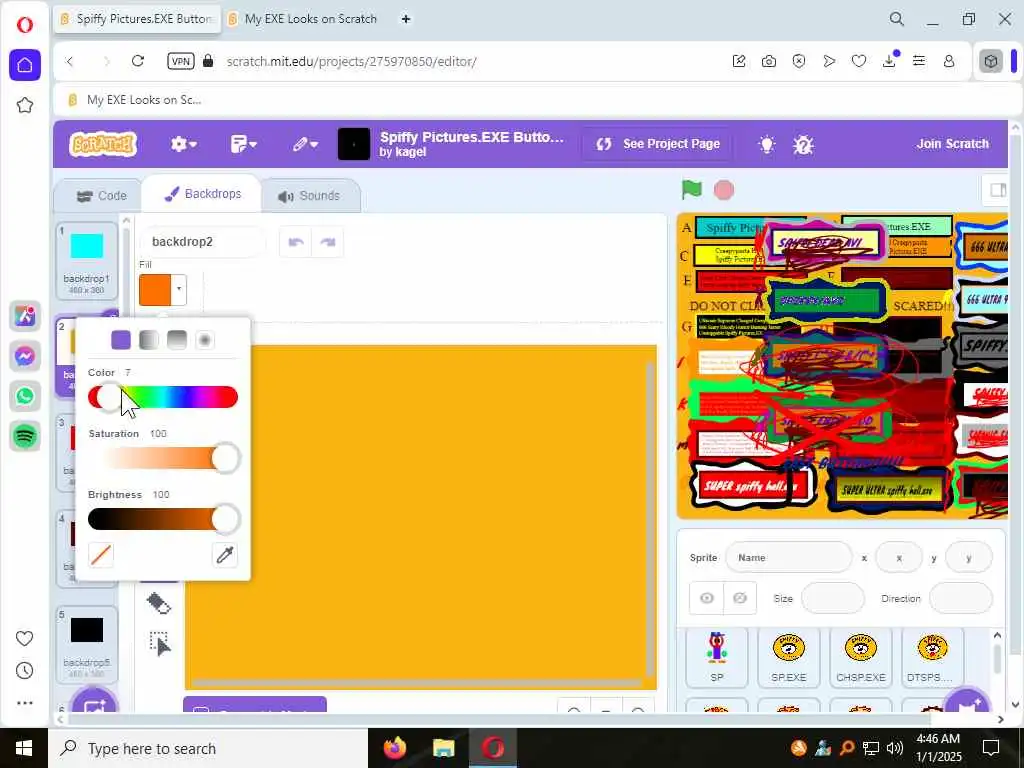
Task: Open the orange Fill color dropdown
Action: click(163, 289)
